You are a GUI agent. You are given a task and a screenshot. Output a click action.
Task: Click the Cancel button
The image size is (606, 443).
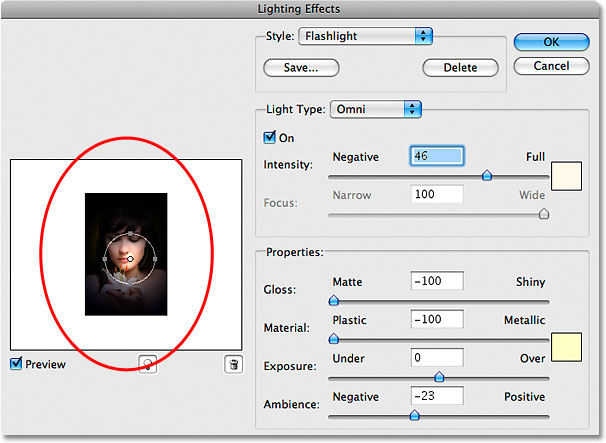click(552, 66)
